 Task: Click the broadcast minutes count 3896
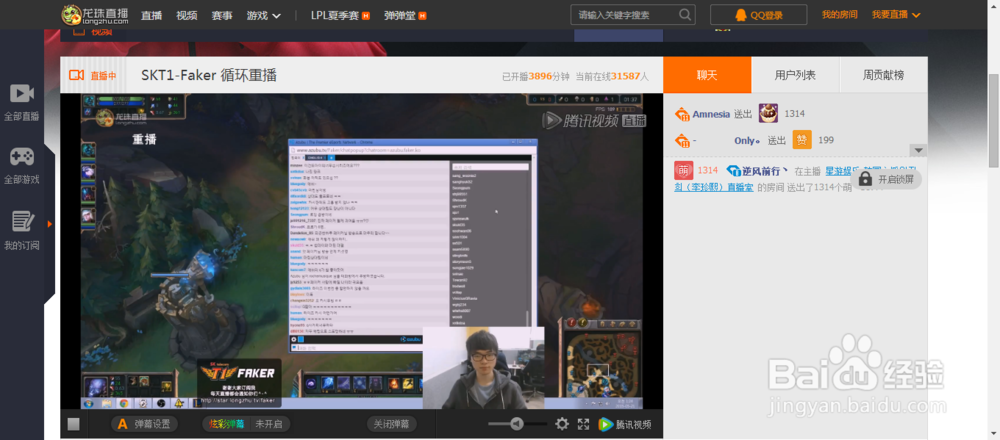tap(540, 77)
